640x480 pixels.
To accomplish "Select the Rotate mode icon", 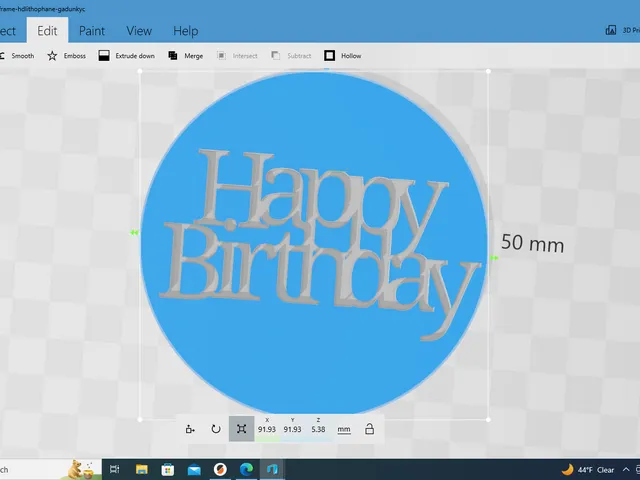I will (216, 429).
